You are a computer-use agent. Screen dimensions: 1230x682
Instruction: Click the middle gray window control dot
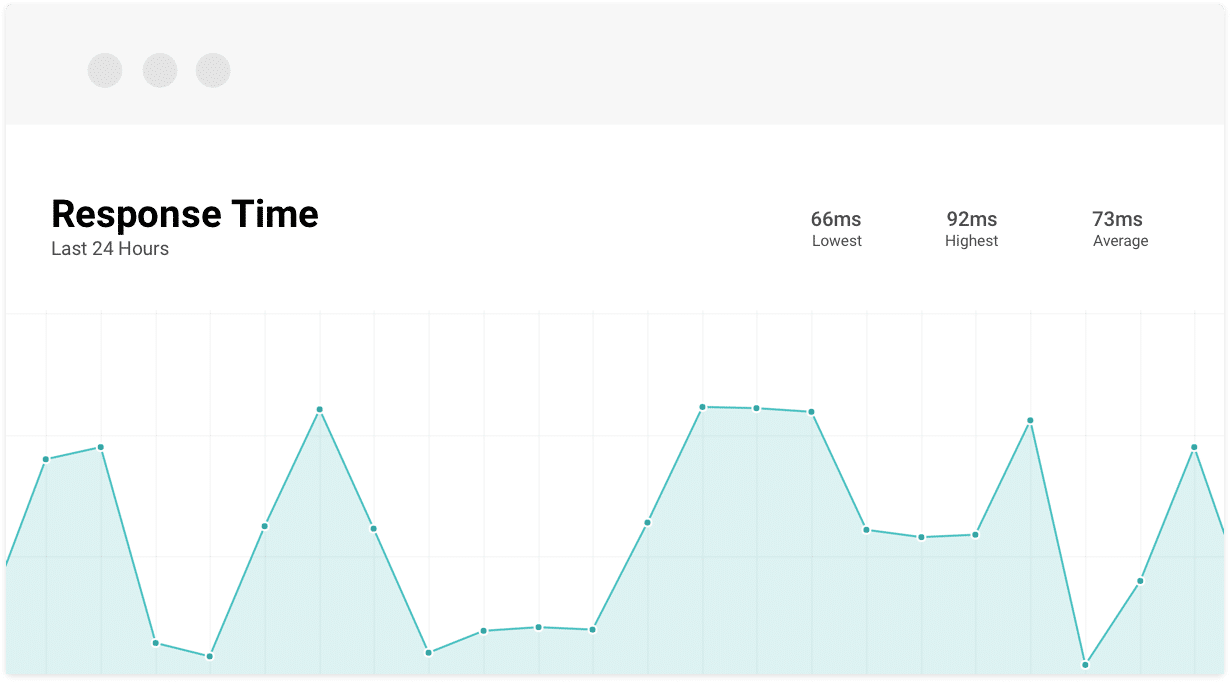[x=160, y=71]
